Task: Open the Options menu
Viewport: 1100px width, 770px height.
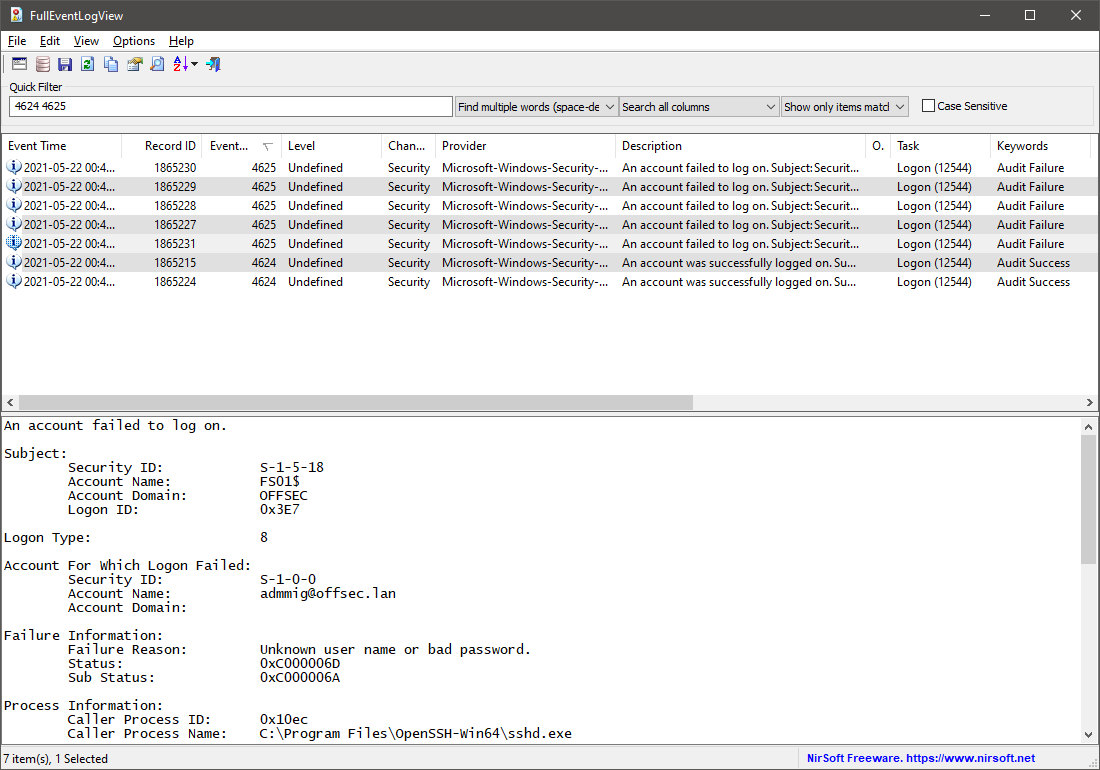Action: pyautogui.click(x=134, y=41)
